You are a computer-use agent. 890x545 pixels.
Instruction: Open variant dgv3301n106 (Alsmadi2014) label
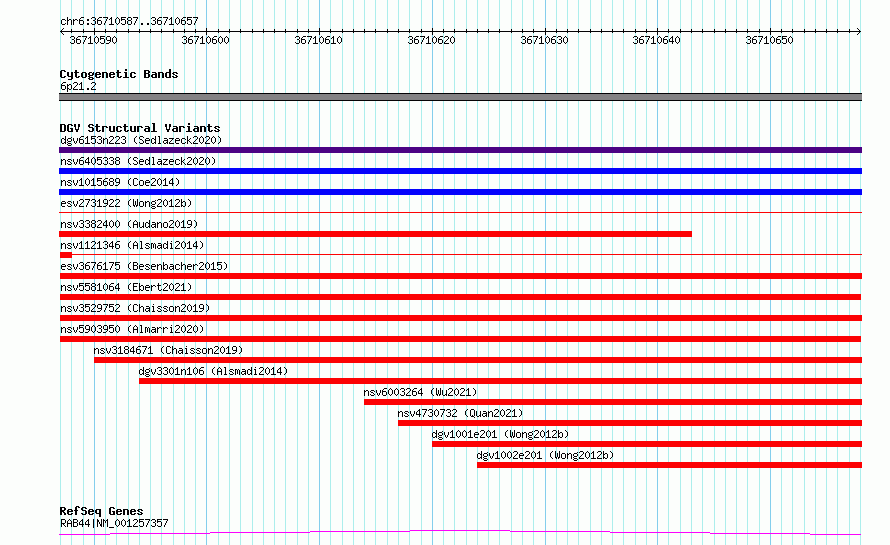213,371
